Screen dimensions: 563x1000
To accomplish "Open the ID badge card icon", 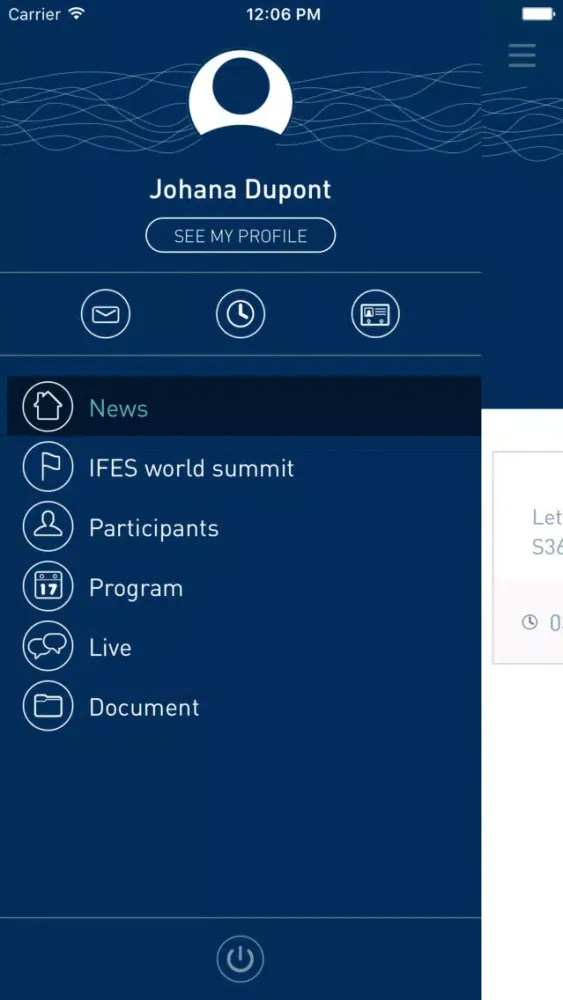I will tap(376, 314).
